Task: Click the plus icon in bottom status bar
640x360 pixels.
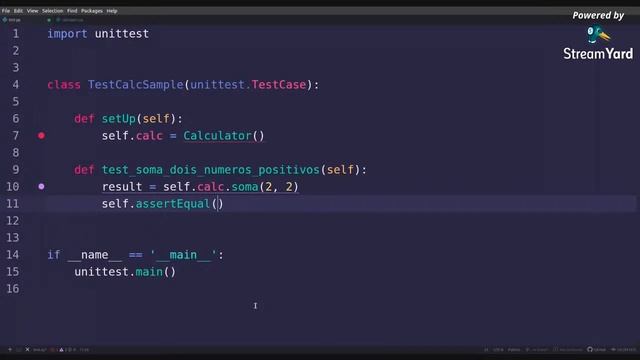Action: click(10, 349)
